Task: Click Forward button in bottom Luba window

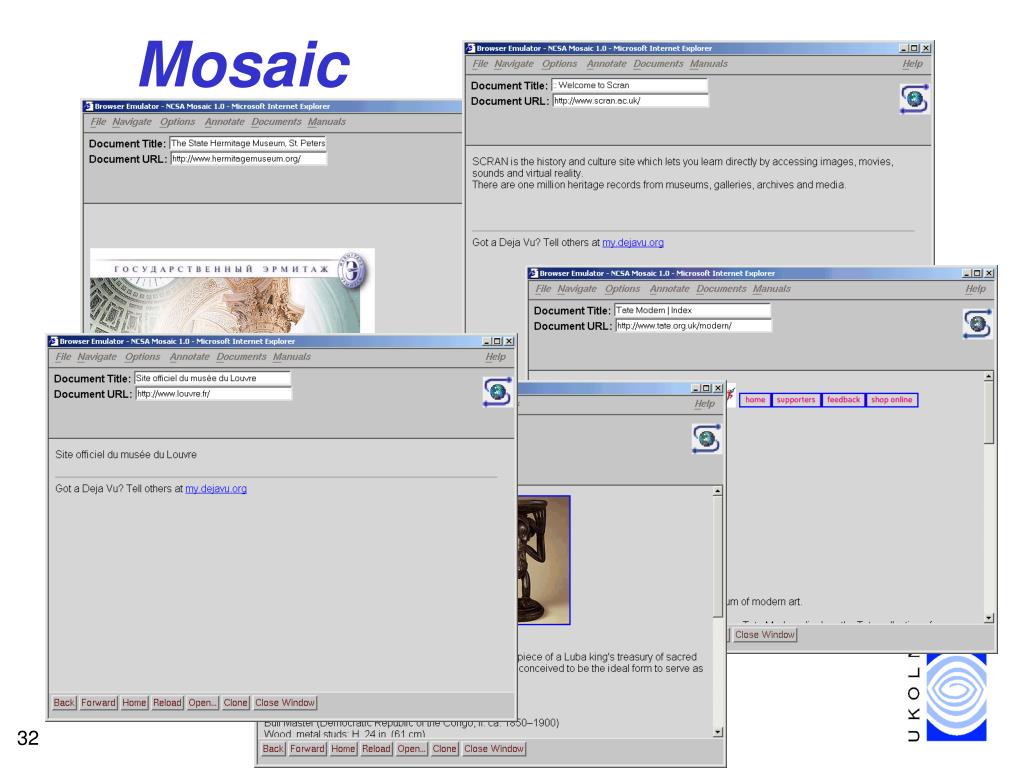Action: [x=308, y=749]
